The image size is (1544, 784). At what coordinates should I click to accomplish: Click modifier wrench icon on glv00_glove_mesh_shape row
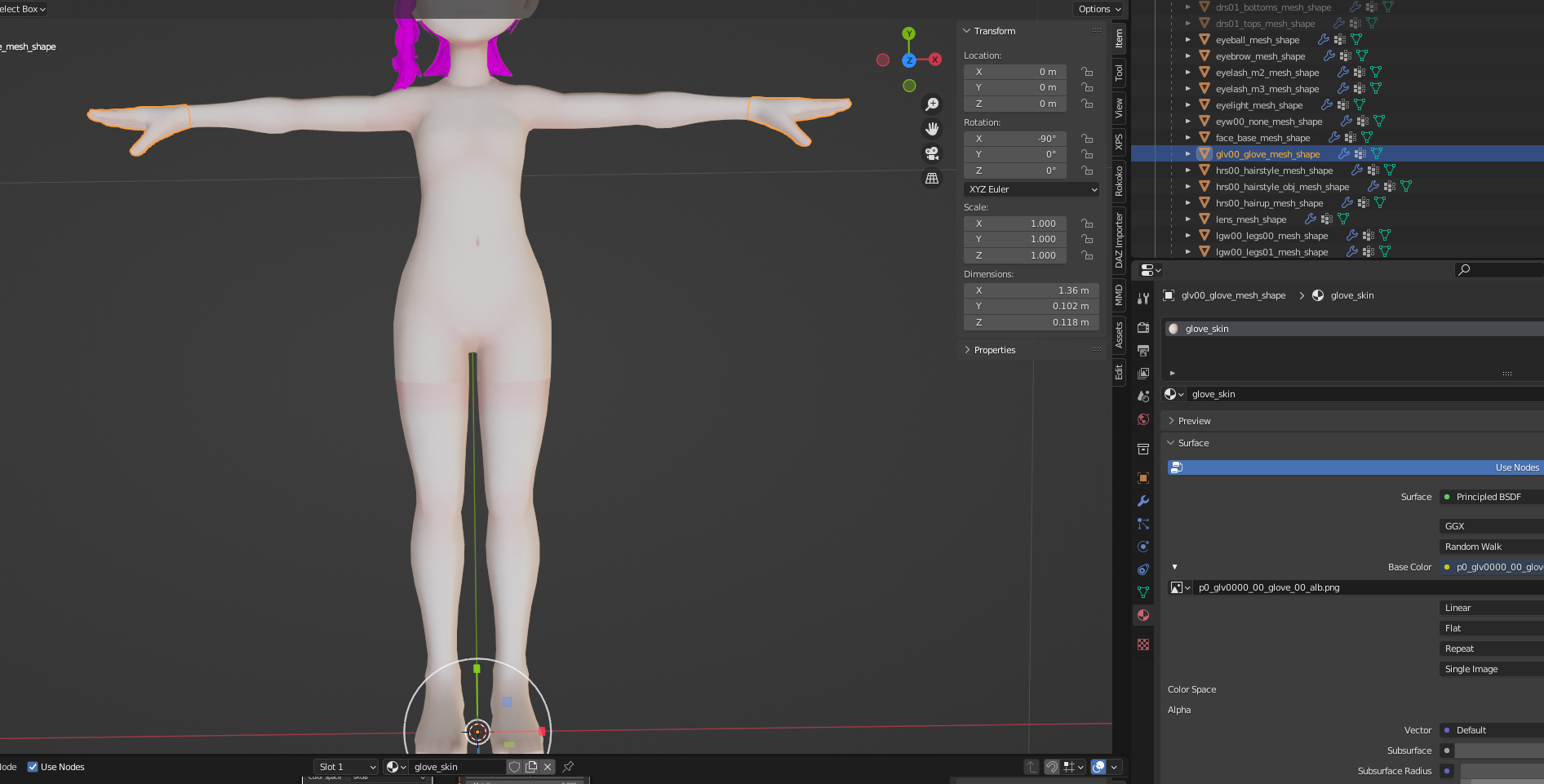[x=1343, y=153]
